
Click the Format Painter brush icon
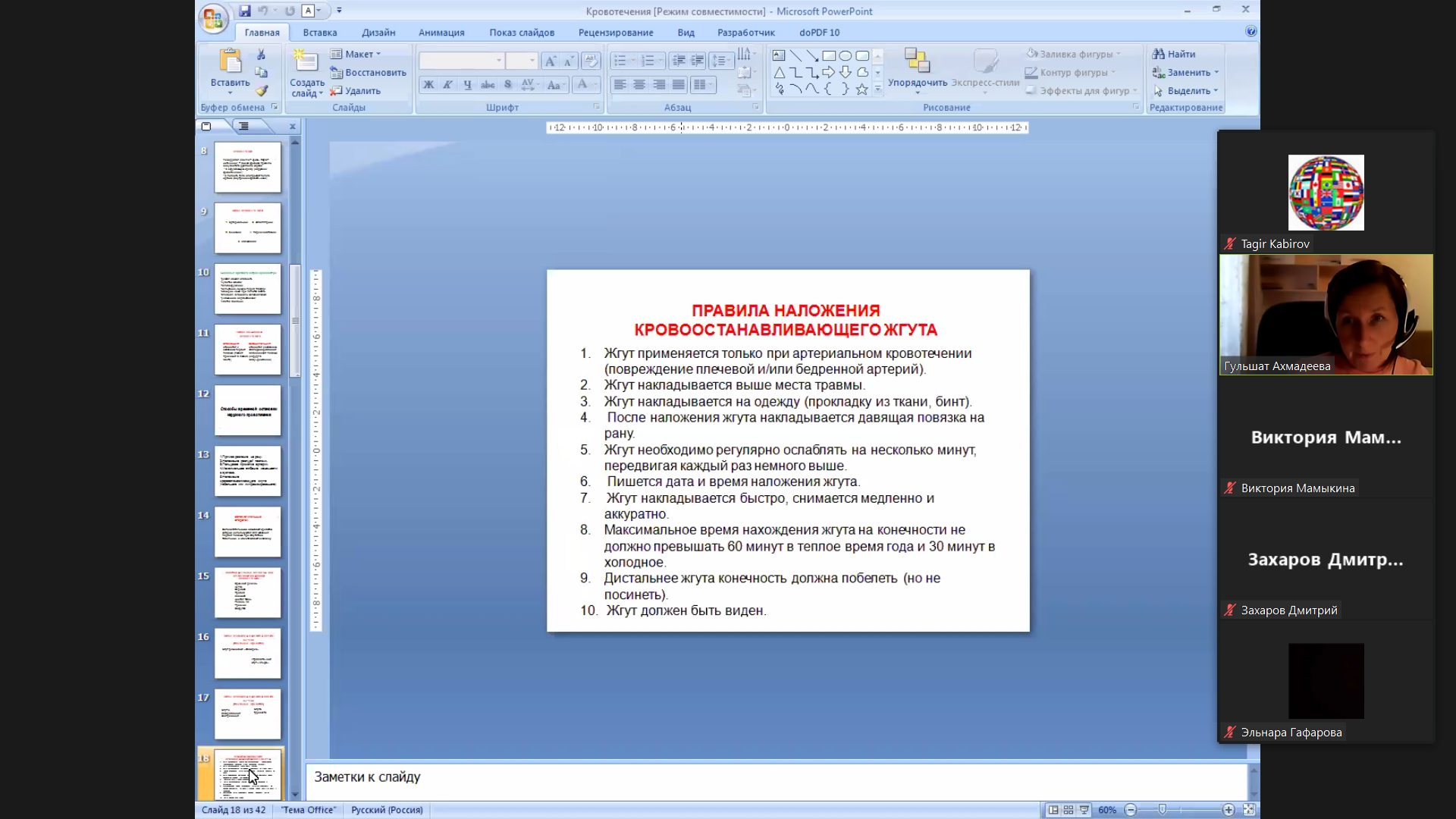(x=261, y=91)
